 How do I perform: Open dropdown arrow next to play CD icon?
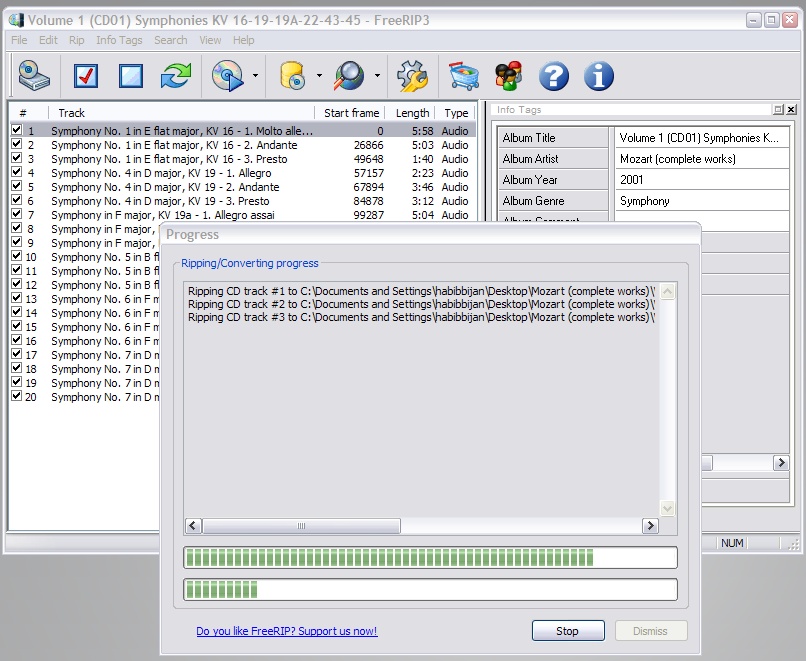[255, 76]
